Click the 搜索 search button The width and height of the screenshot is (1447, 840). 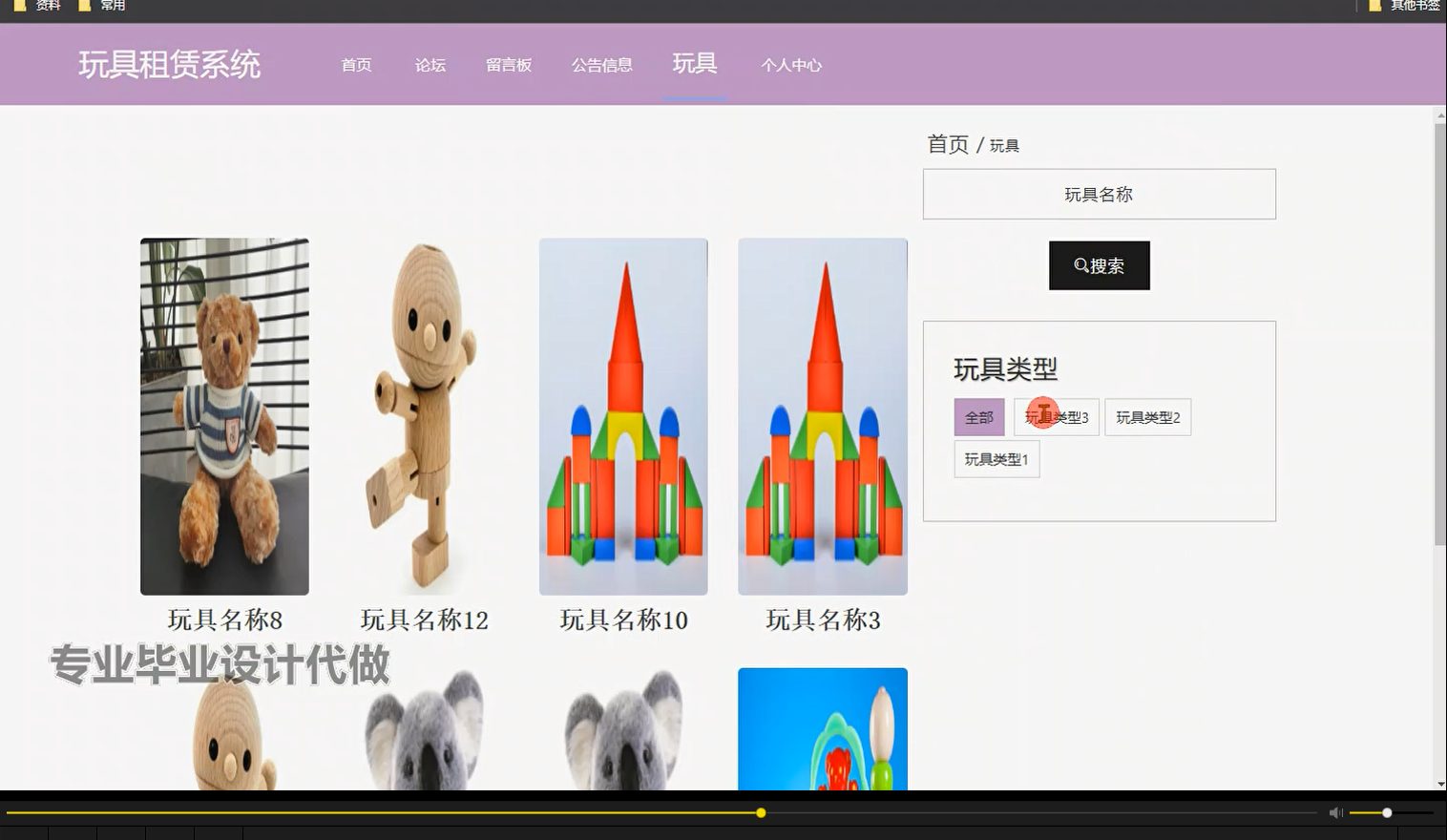1099,265
